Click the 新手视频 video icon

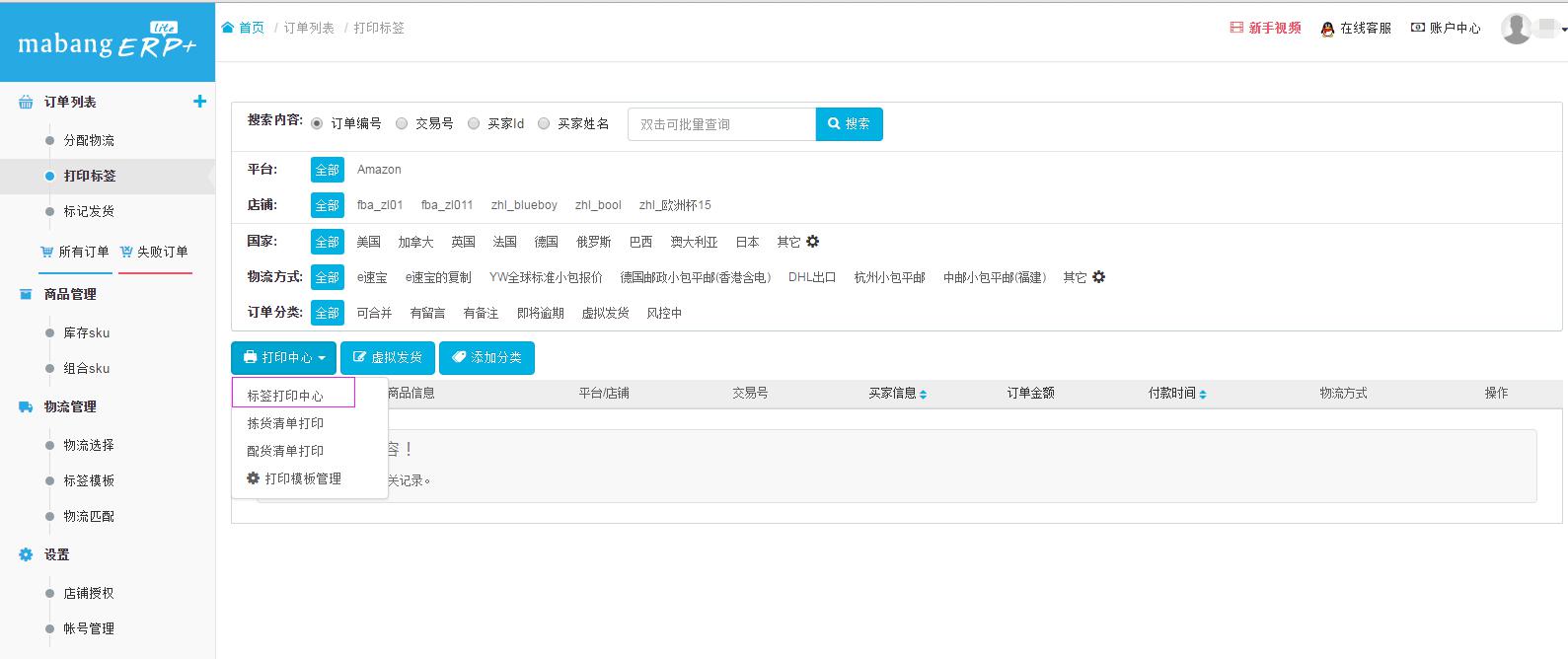click(1236, 28)
